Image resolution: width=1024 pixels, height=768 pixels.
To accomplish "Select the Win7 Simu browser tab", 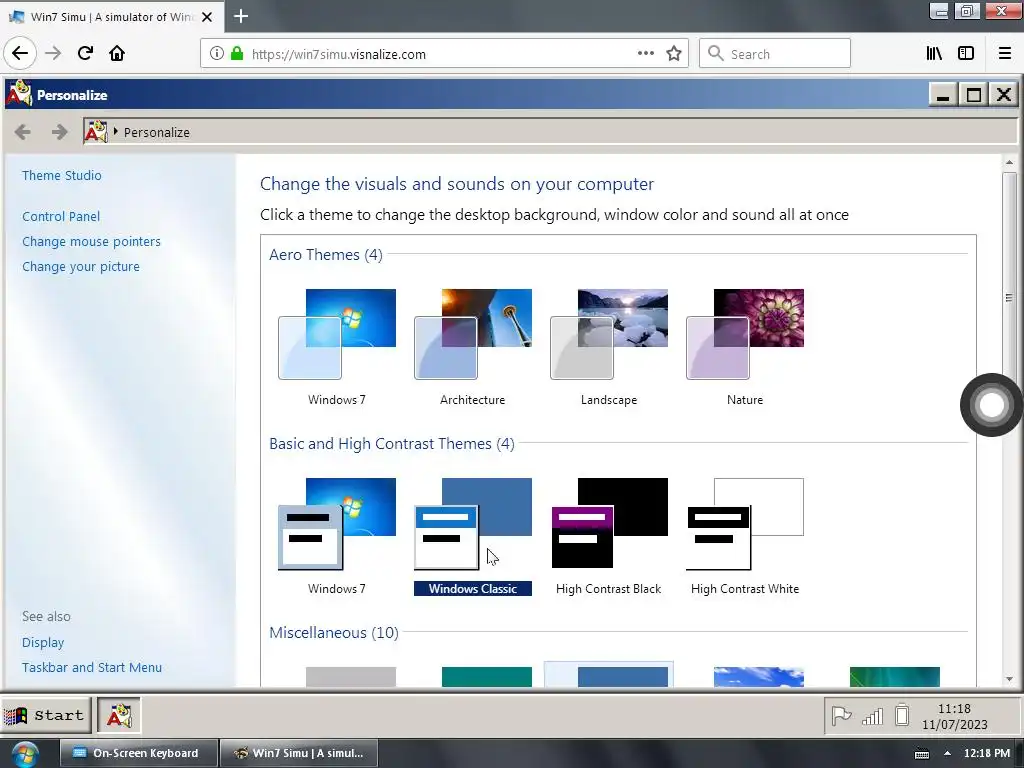I will click(111, 17).
